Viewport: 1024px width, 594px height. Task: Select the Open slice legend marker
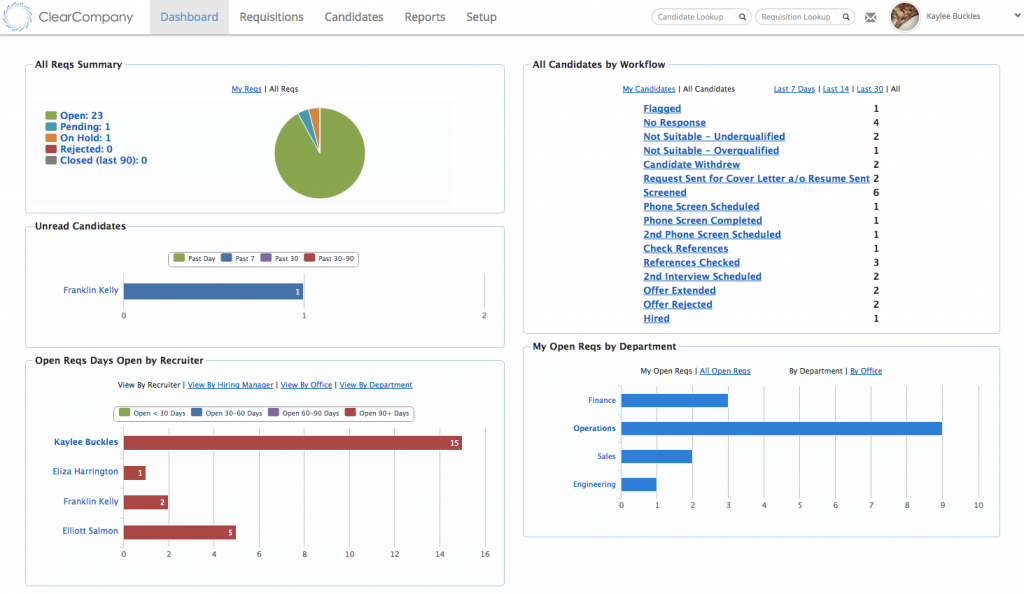click(51, 115)
